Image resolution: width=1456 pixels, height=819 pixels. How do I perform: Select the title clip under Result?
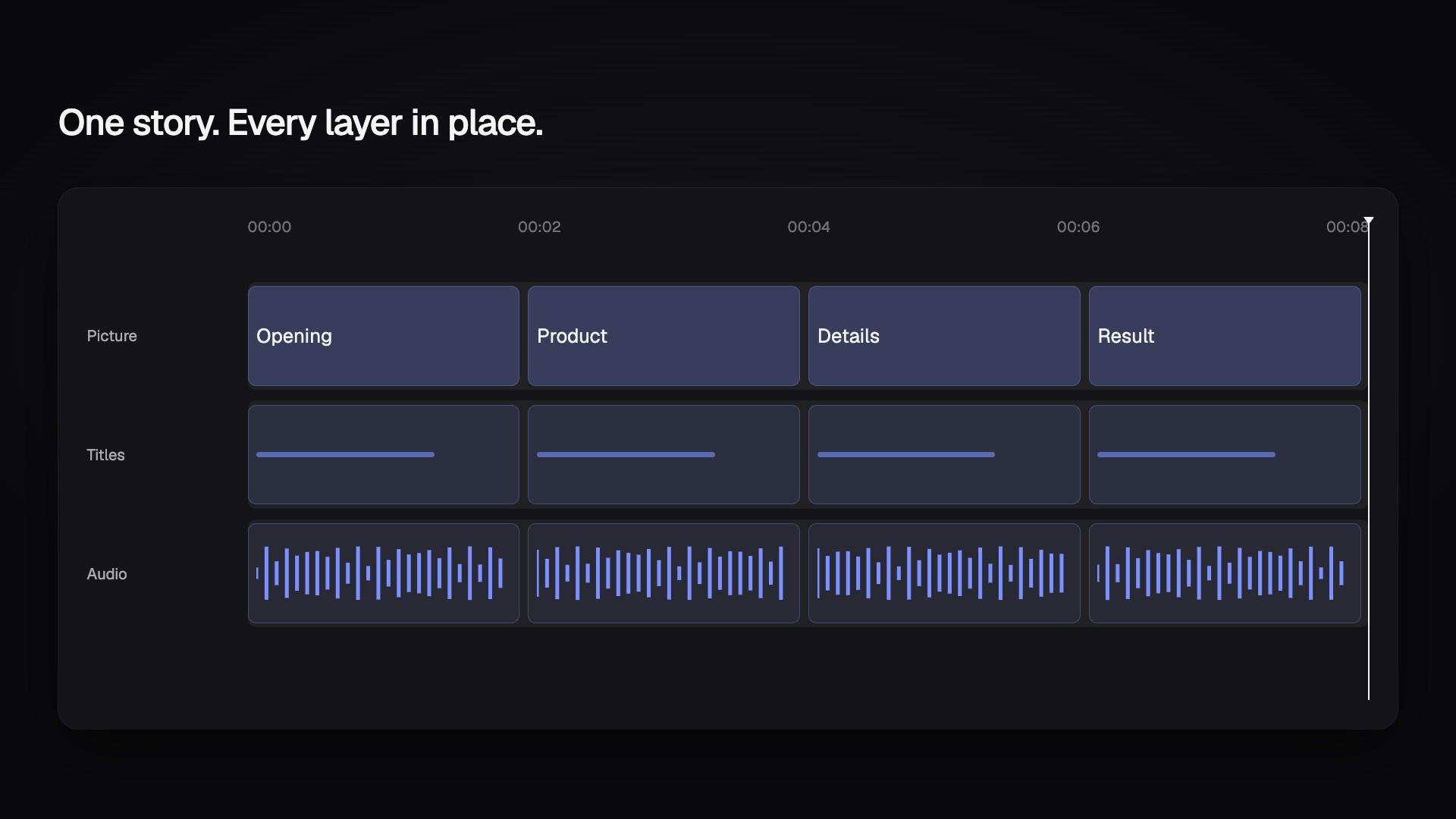pos(1225,455)
